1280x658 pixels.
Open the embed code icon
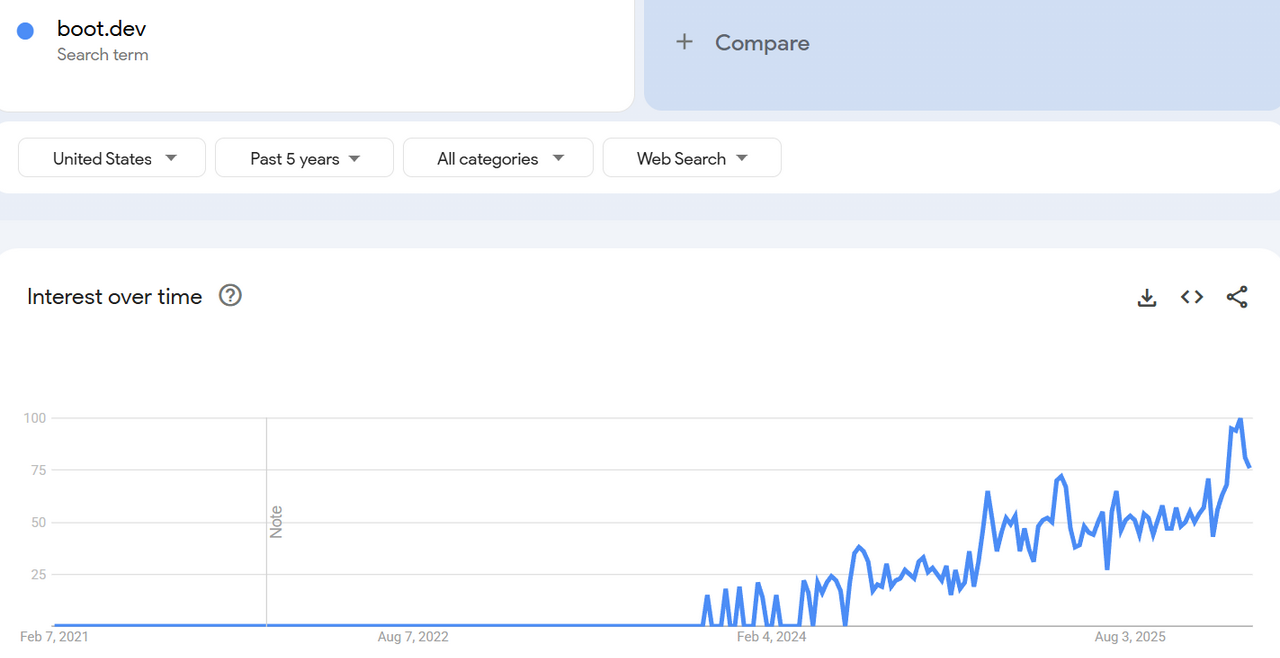point(1192,297)
